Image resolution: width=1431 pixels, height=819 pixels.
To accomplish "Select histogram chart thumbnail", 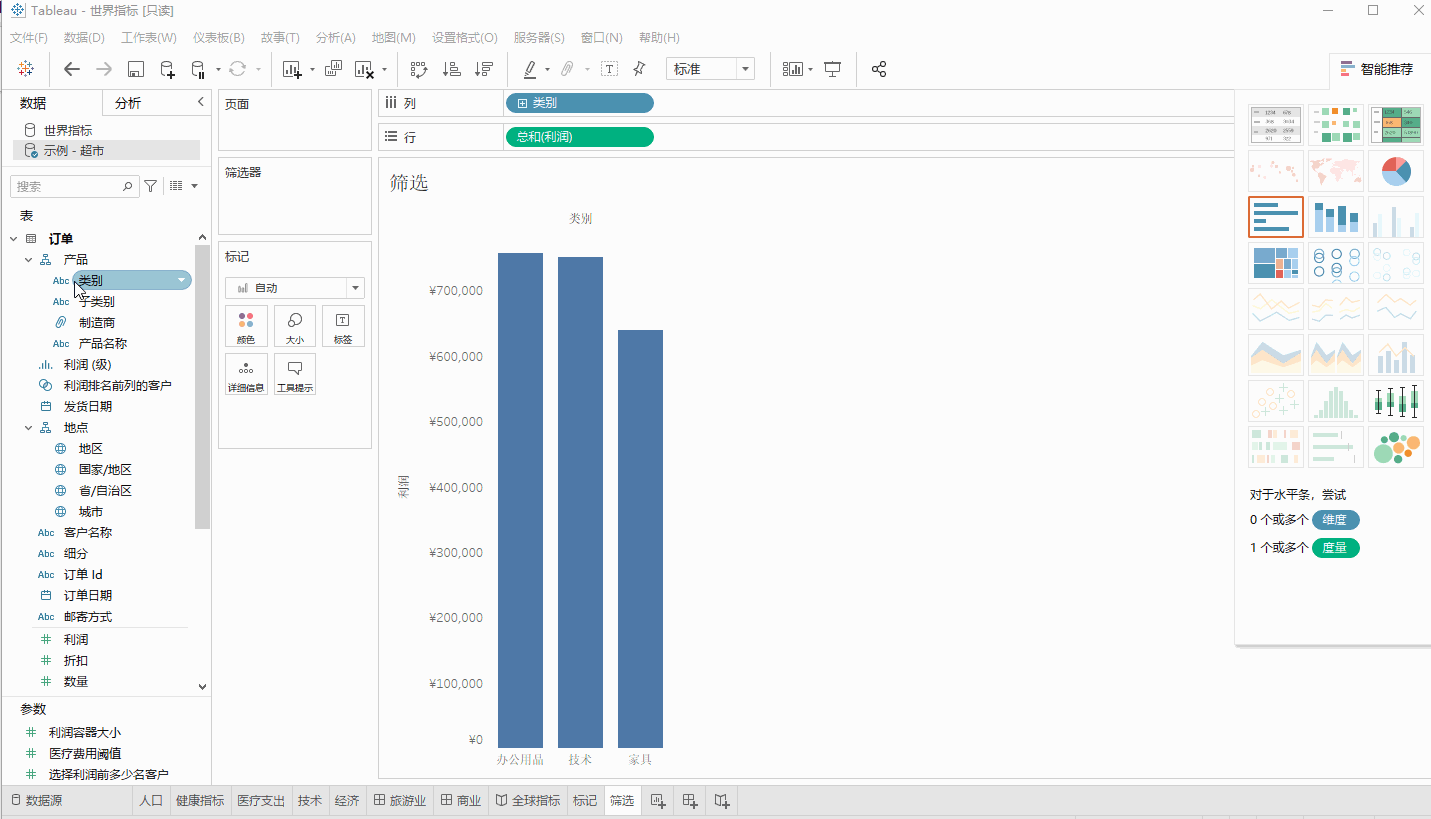I will (x=1336, y=401).
